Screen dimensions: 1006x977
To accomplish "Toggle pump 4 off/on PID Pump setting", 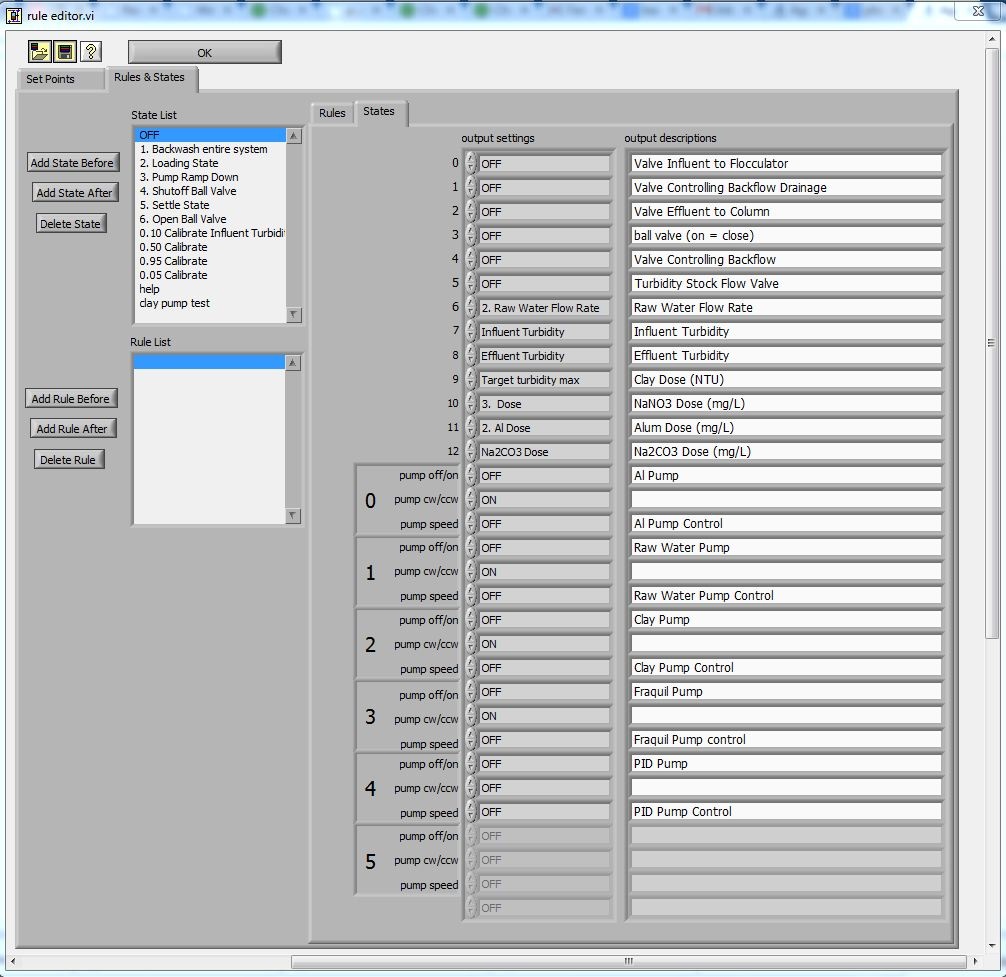I will (545, 764).
